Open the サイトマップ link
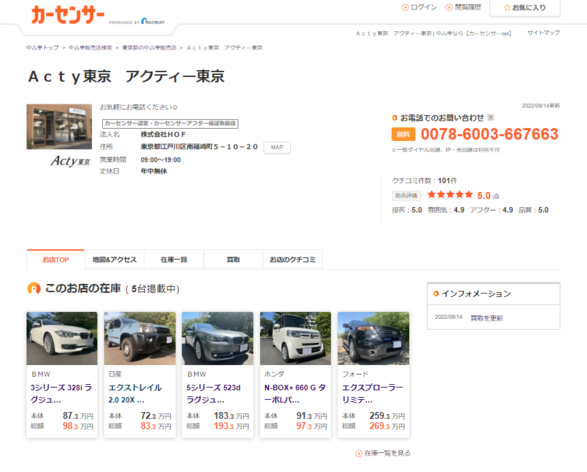This screenshot has width=587, height=472. pyautogui.click(x=544, y=33)
